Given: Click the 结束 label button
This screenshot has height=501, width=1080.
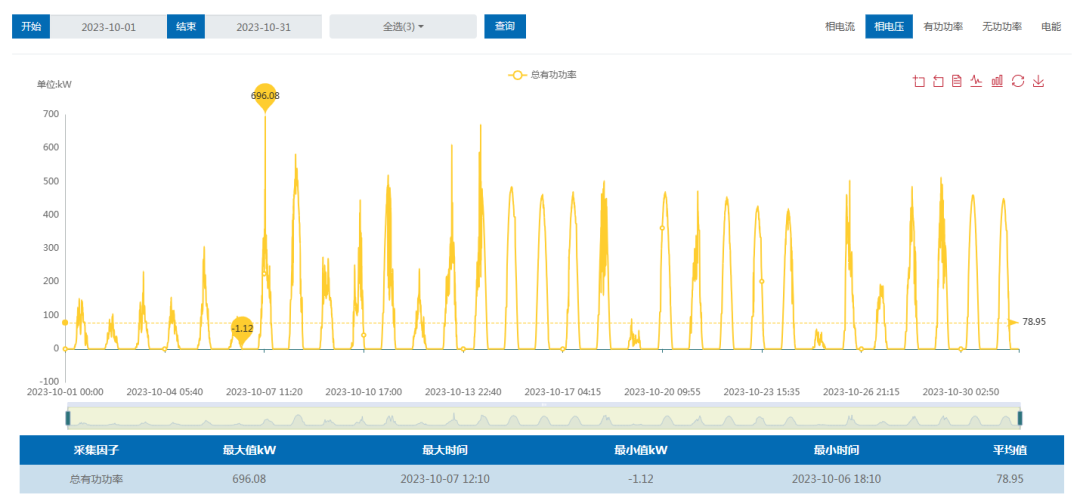Looking at the screenshot, I should [186, 26].
